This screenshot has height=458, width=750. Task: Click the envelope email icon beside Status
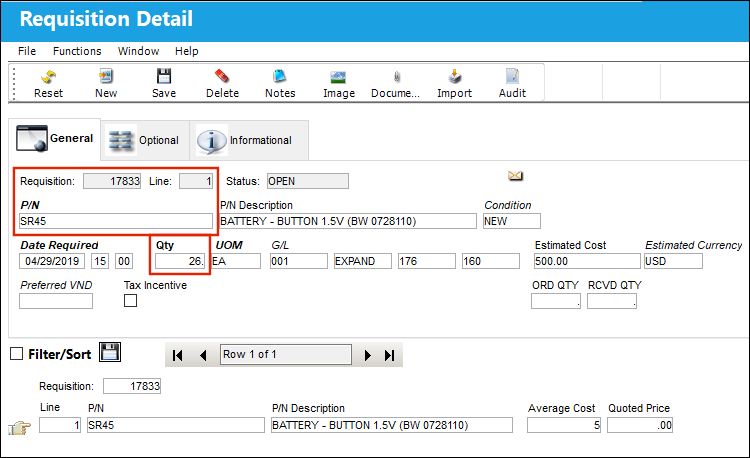[x=515, y=176]
